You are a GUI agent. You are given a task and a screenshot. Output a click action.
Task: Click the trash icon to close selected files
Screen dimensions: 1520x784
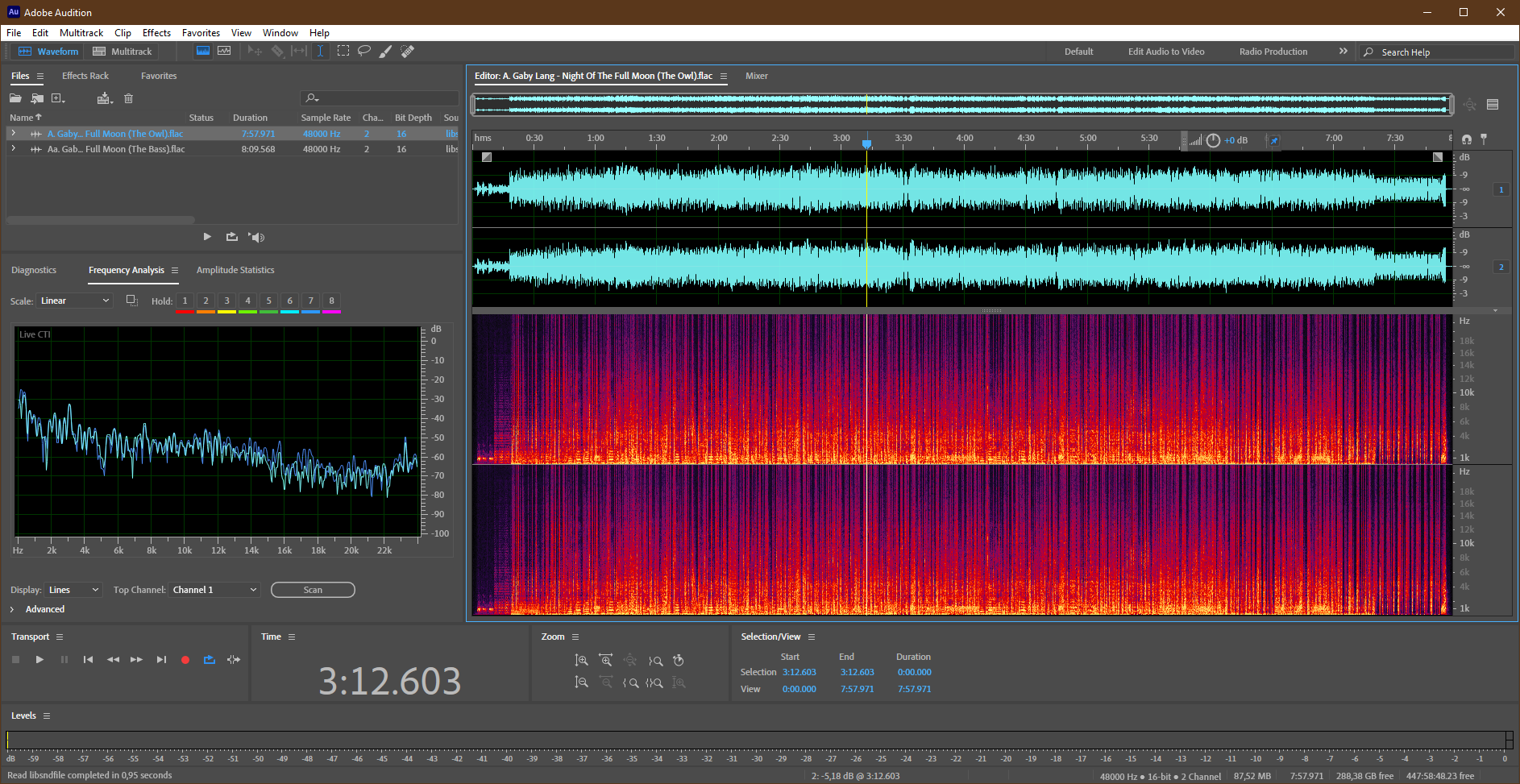coord(128,98)
